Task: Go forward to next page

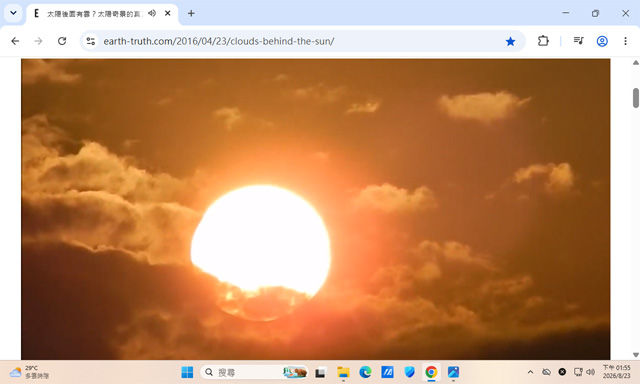Action: point(38,41)
